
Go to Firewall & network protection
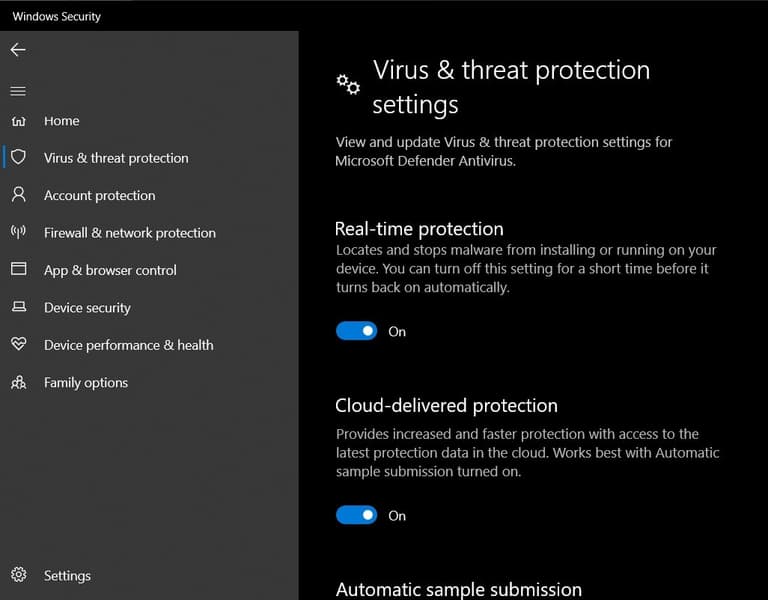click(x=129, y=233)
